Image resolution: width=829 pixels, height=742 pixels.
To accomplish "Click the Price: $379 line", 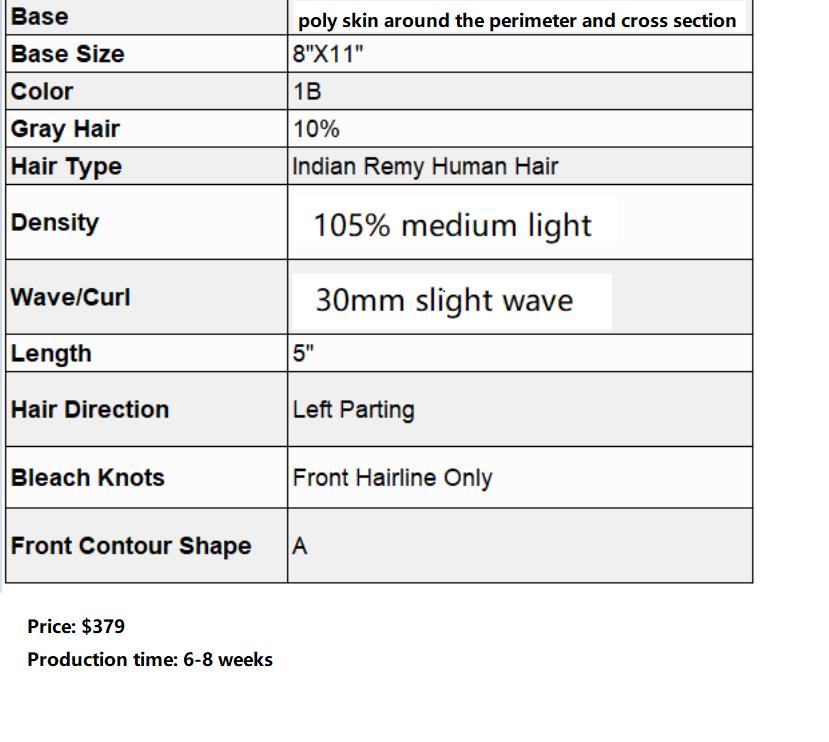I will coord(76,627).
